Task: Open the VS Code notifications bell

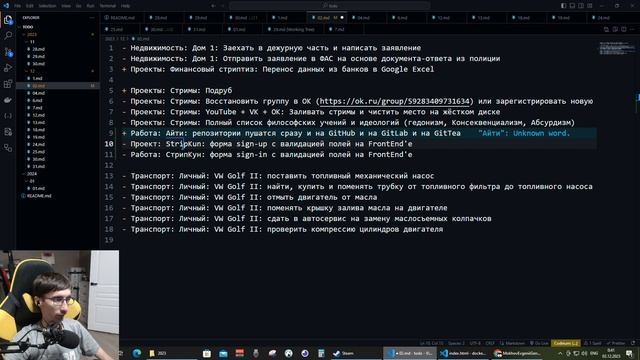Action: [633, 343]
